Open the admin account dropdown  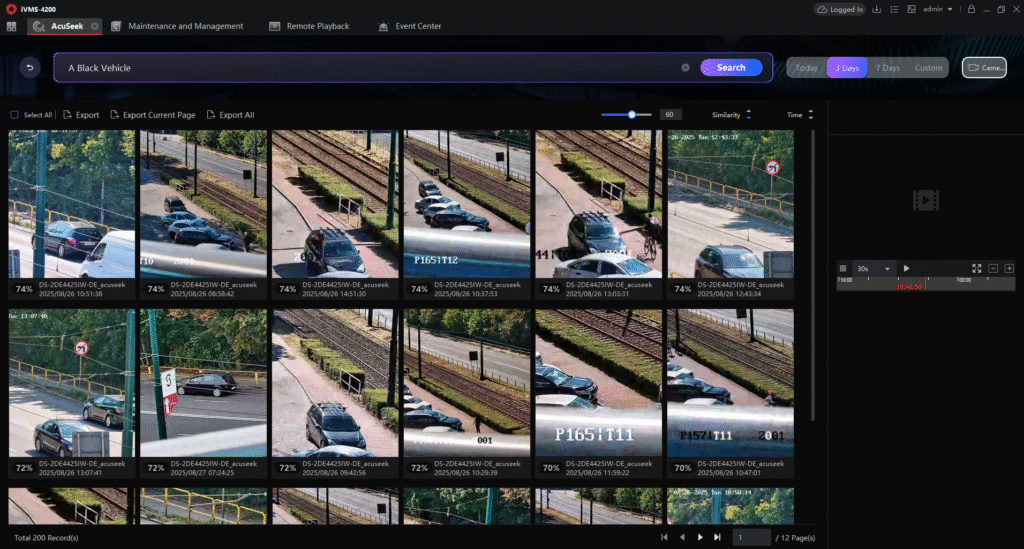(x=937, y=9)
